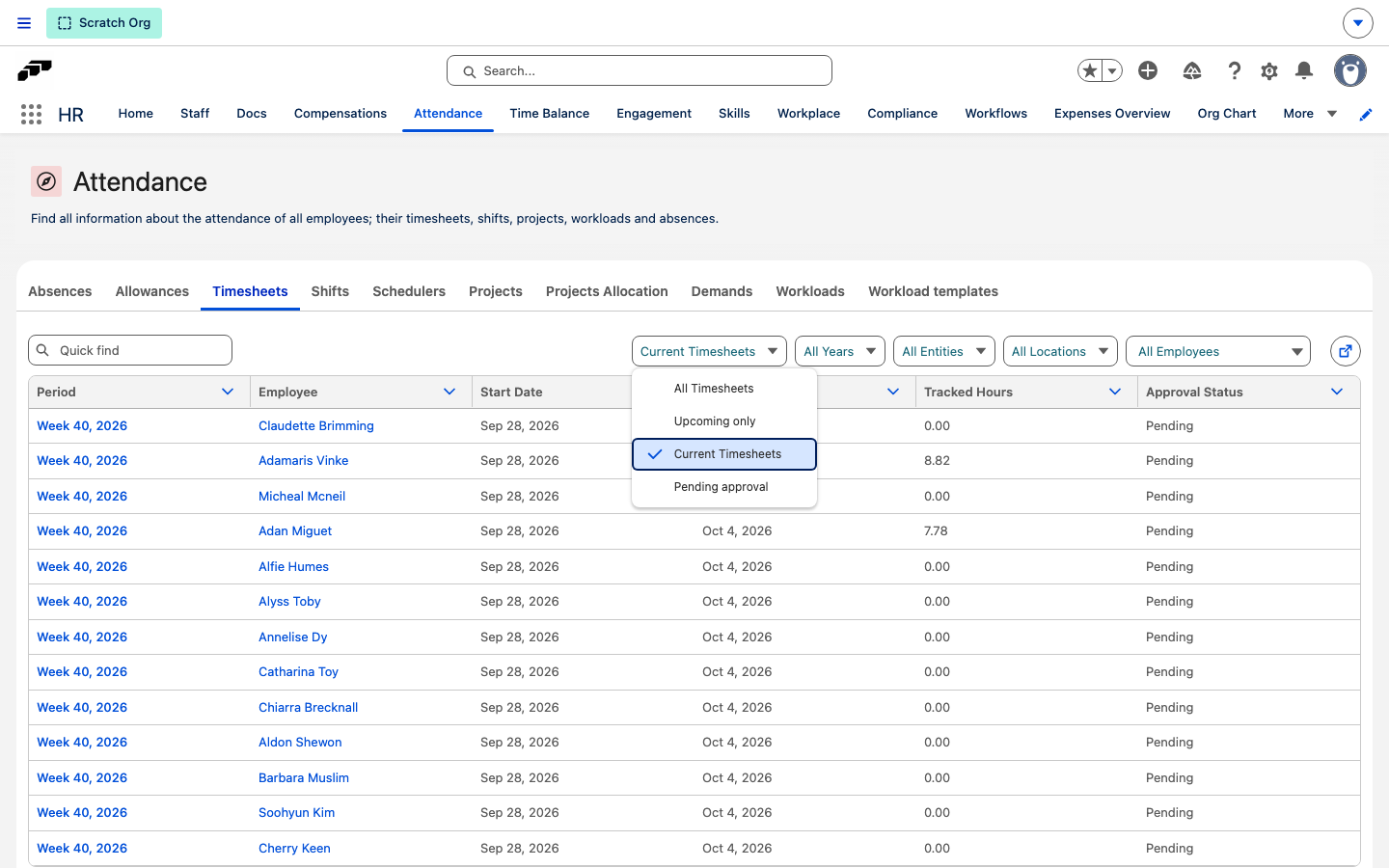Open the All Entities dropdown
Image resolution: width=1389 pixels, height=868 pixels.
click(944, 351)
